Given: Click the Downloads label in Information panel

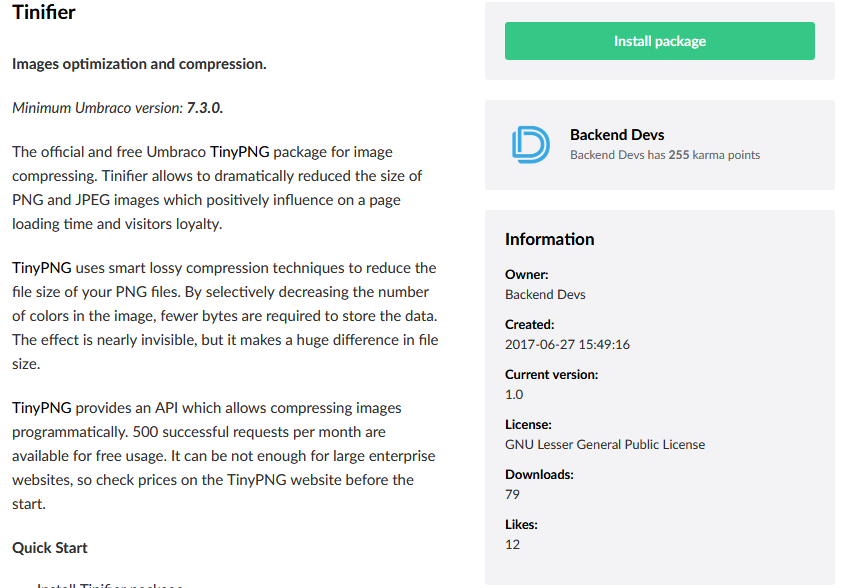Looking at the screenshot, I should (x=539, y=474).
